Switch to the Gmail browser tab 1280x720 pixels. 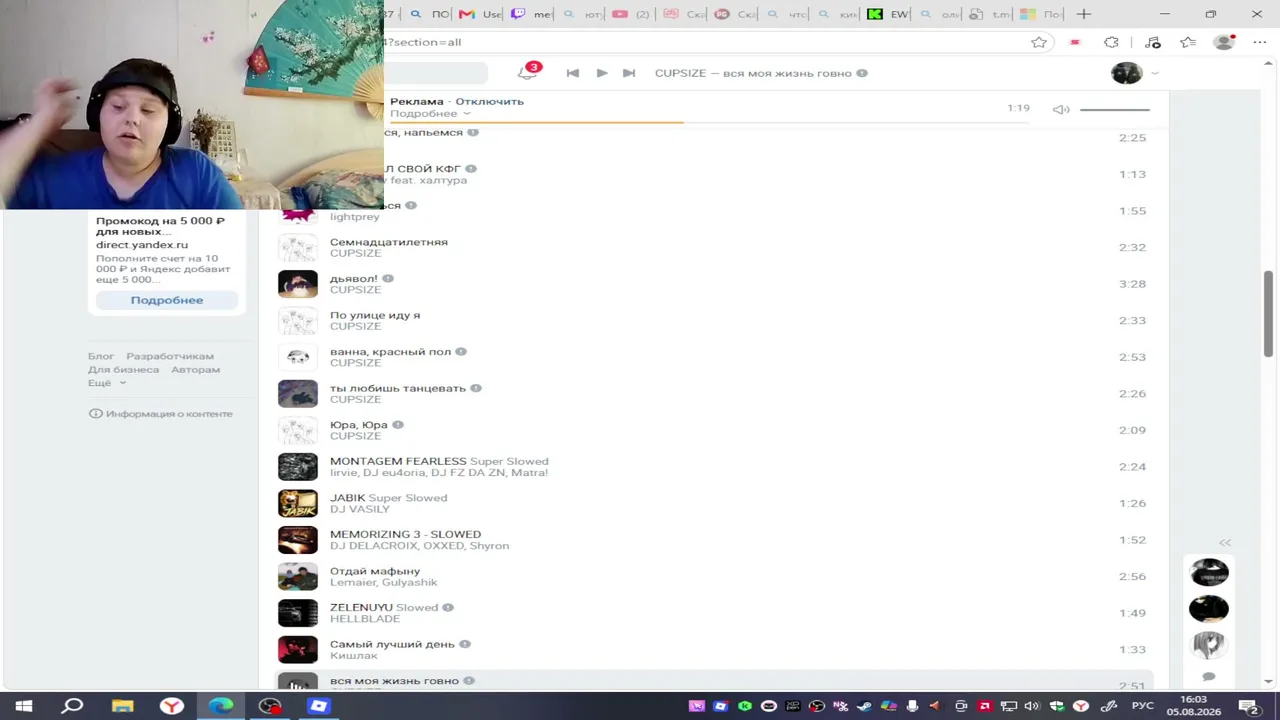point(480,14)
